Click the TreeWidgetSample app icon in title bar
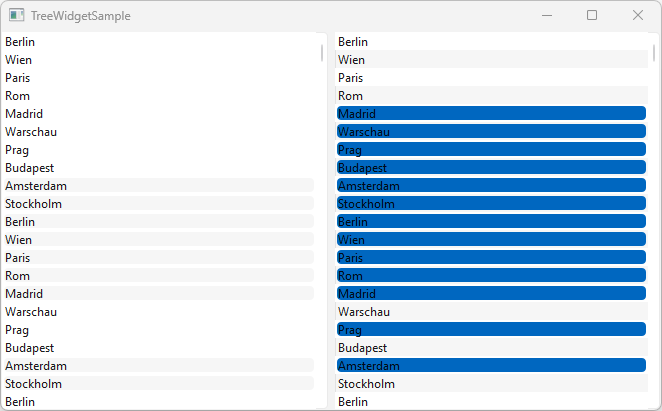 click(x=17, y=16)
